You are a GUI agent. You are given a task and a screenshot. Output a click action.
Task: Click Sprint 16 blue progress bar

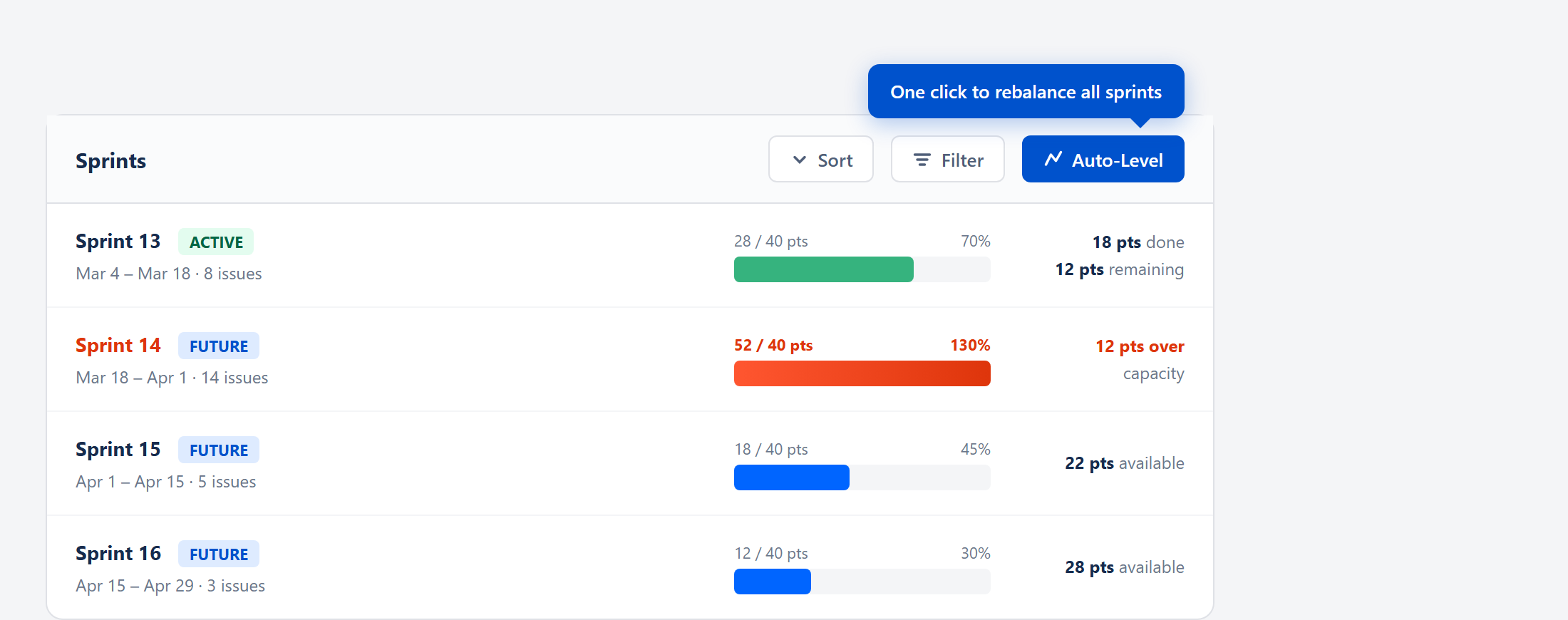click(x=772, y=582)
